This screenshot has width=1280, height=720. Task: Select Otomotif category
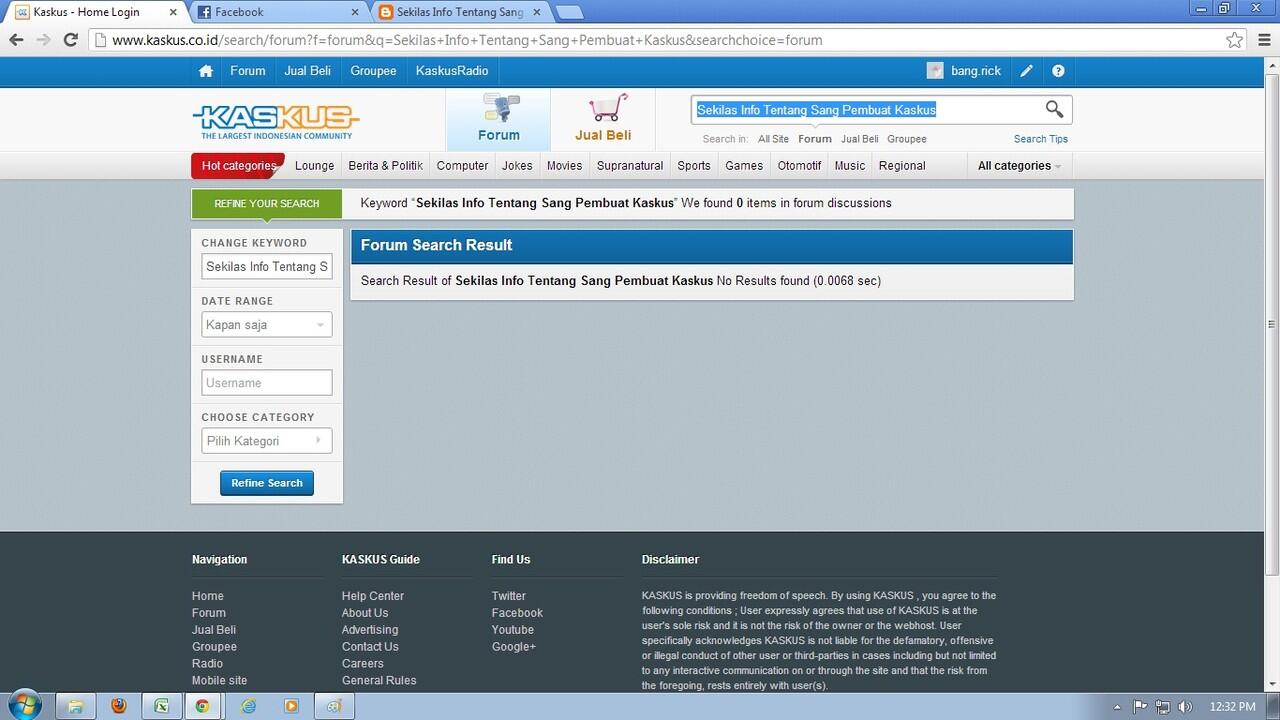(799, 166)
